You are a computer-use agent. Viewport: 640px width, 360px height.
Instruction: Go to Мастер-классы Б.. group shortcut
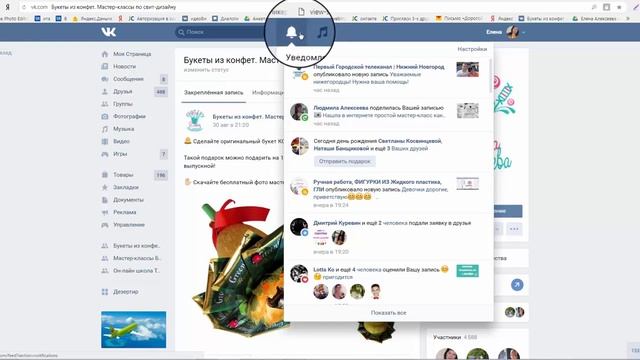click(x=137, y=258)
